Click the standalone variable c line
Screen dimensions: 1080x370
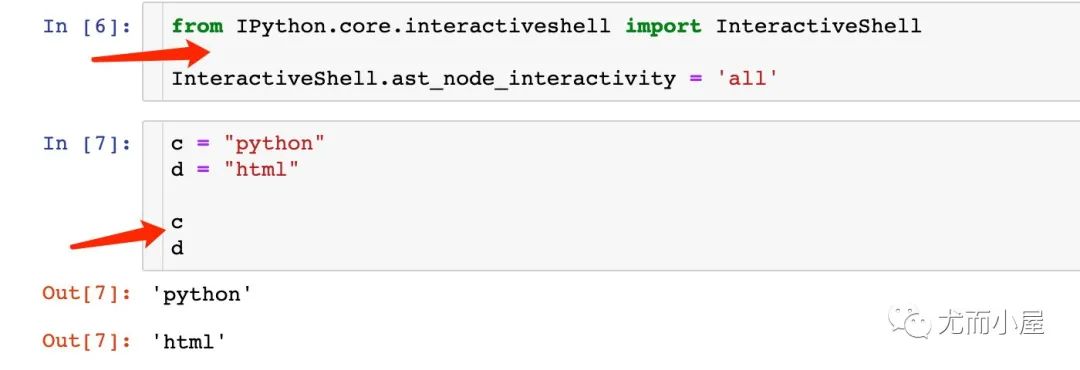[x=177, y=222]
